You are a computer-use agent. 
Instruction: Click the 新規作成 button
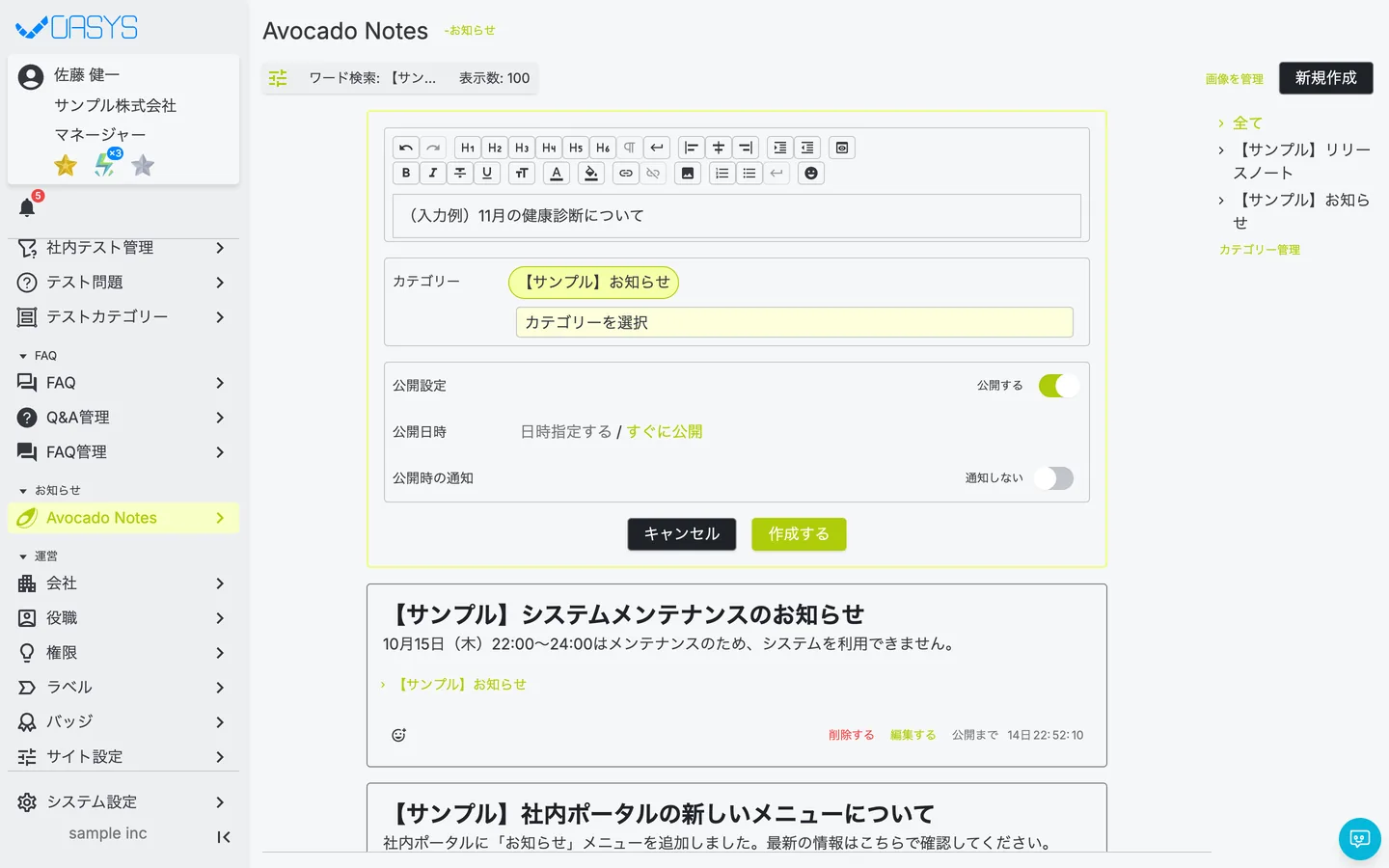(x=1326, y=78)
